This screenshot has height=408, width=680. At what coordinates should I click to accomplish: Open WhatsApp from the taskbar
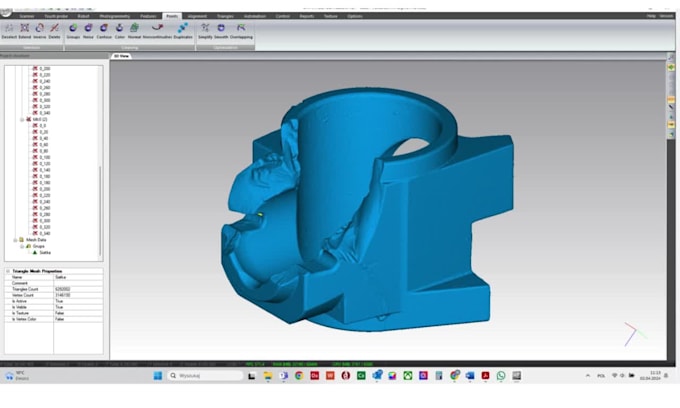(x=501, y=376)
